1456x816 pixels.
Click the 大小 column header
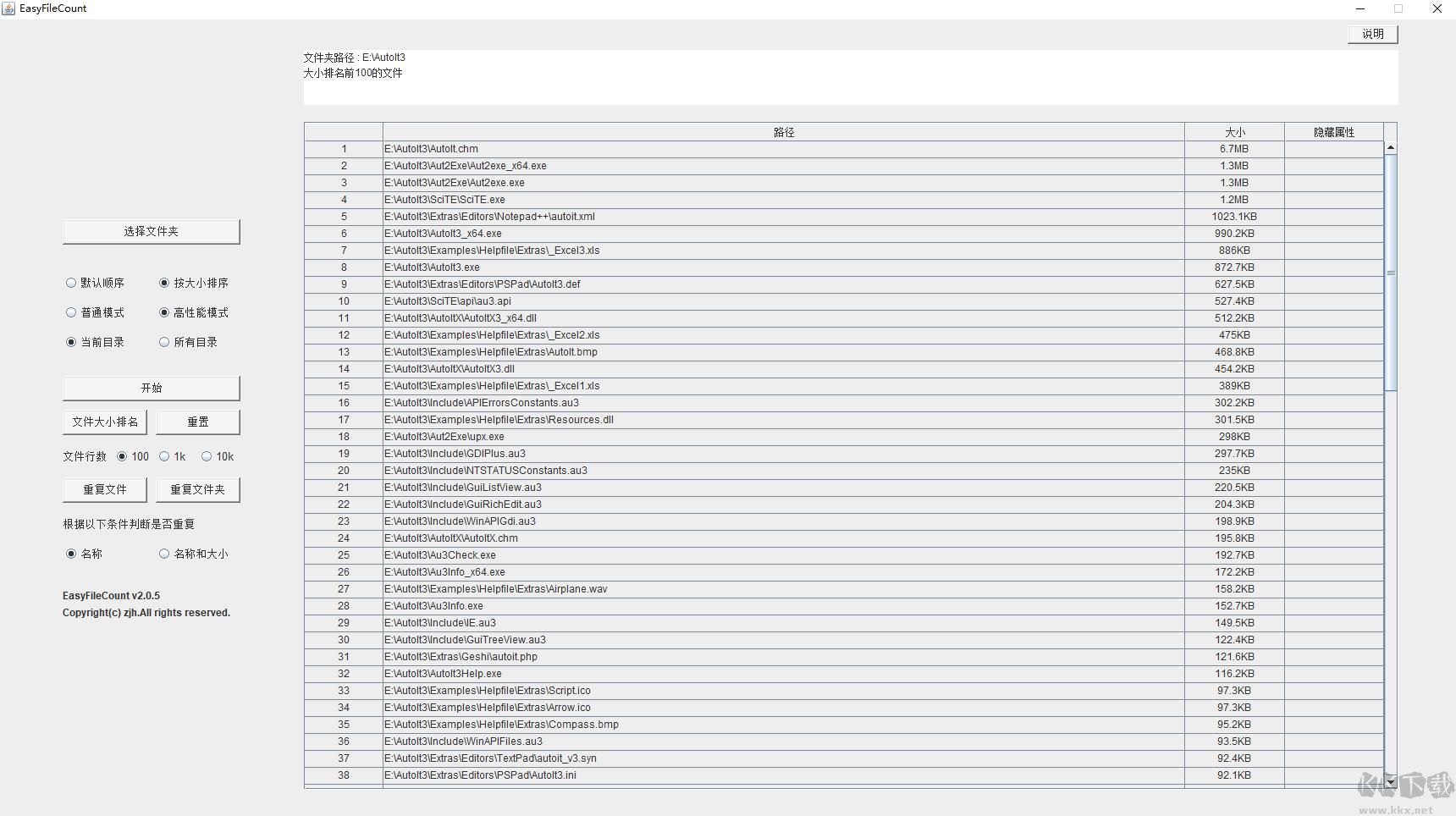coord(1234,132)
